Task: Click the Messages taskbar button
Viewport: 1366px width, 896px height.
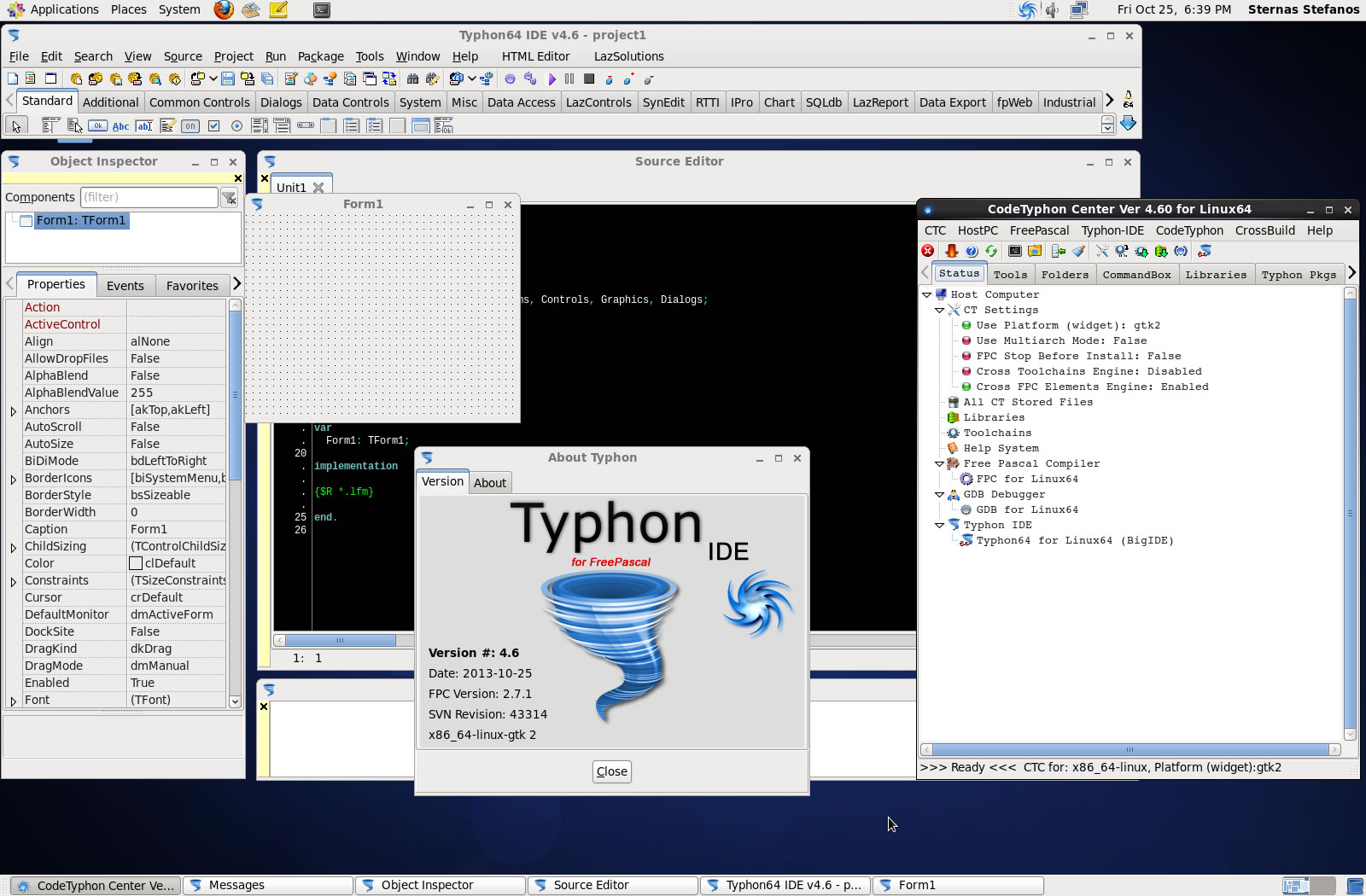Action: click(x=268, y=886)
